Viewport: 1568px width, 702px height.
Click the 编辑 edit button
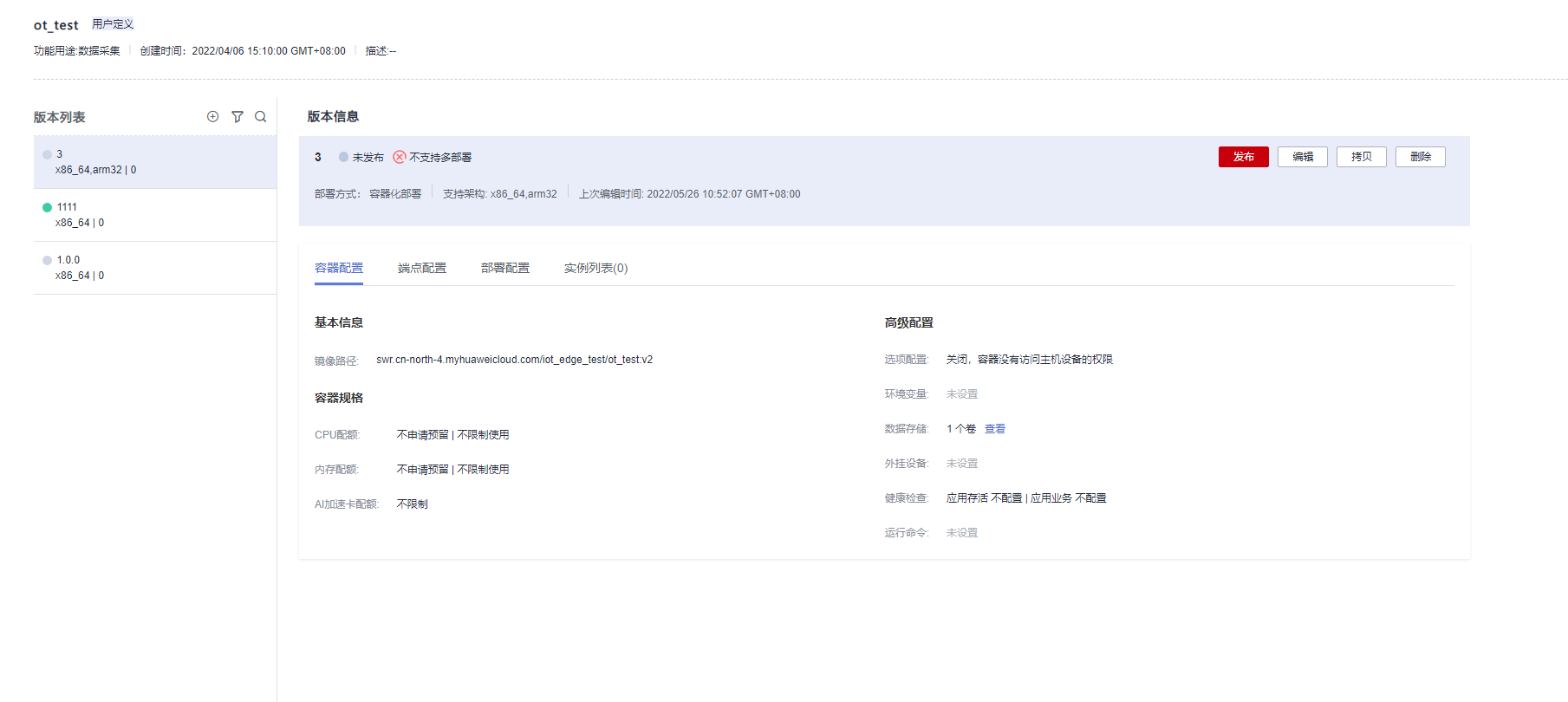1303,157
